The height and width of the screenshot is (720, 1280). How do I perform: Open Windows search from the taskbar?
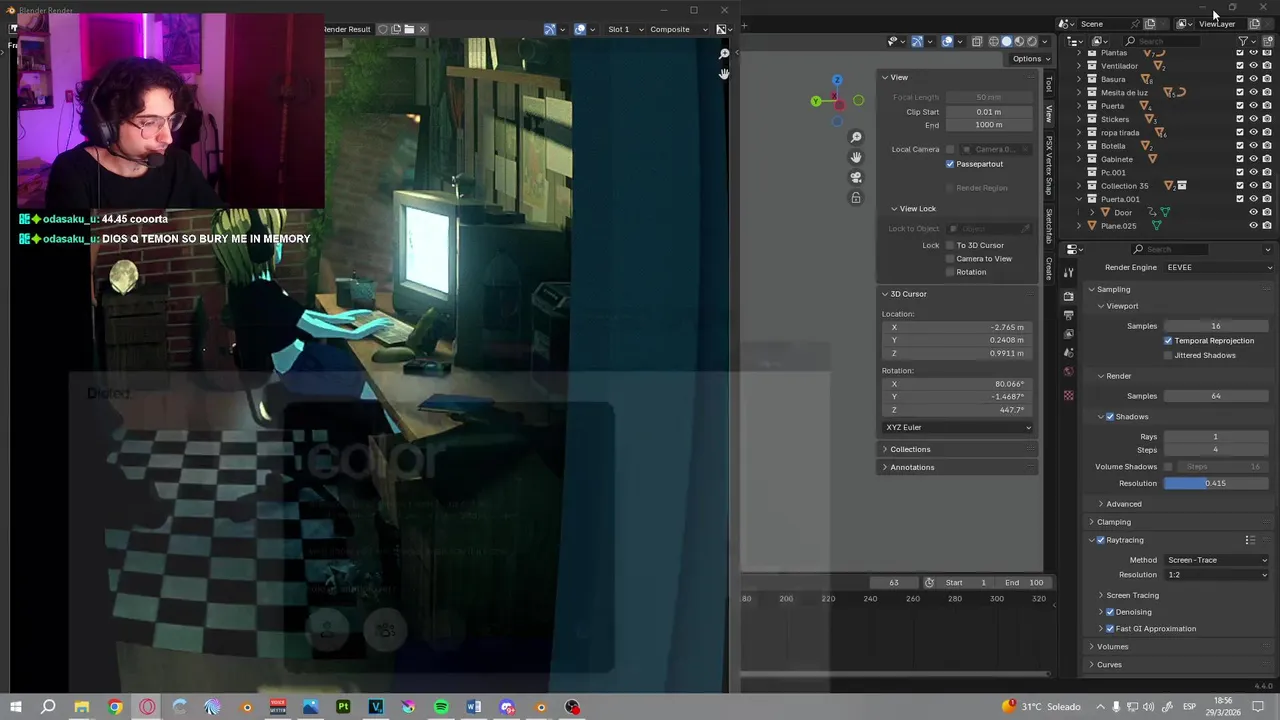tap(48, 707)
